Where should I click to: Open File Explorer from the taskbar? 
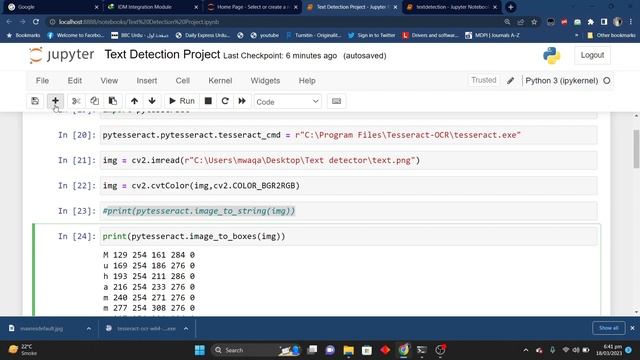tap(349, 350)
